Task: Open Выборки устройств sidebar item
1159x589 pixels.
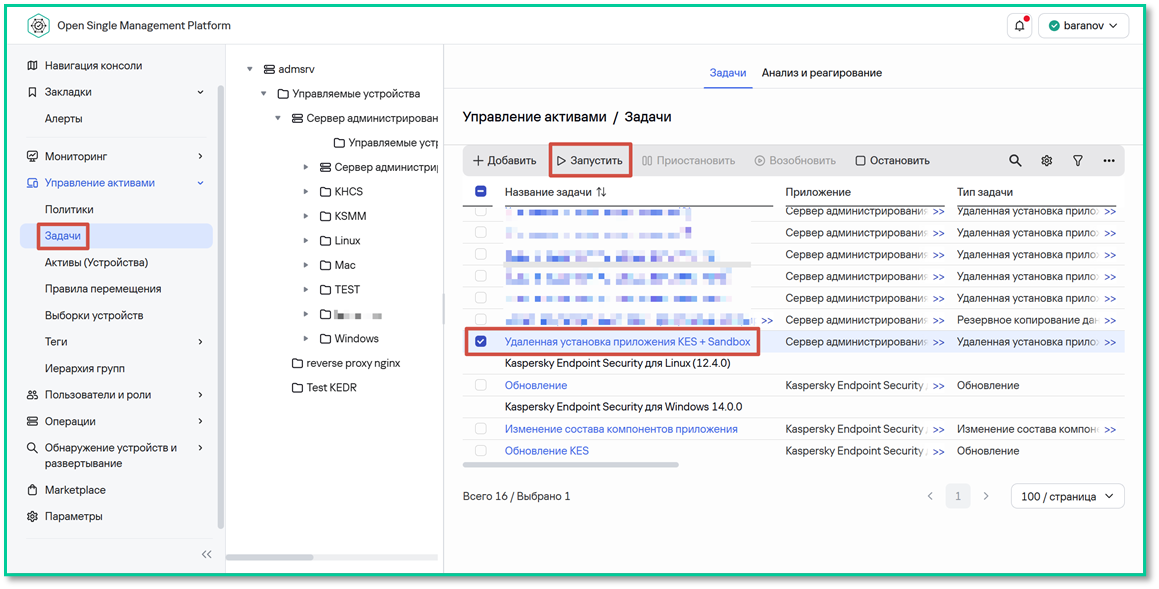Action: tap(94, 316)
